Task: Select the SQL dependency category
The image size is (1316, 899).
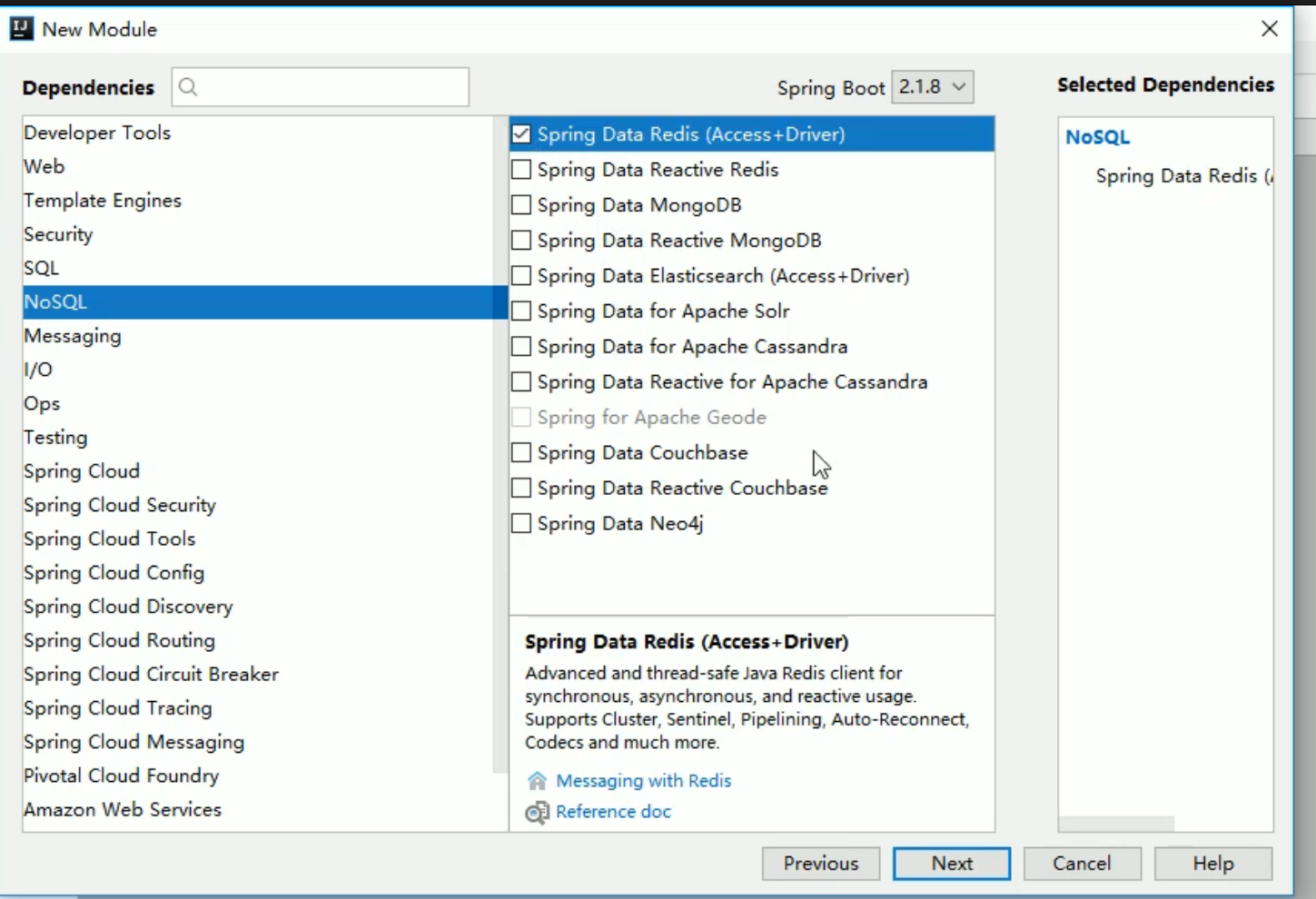Action: coord(41,268)
